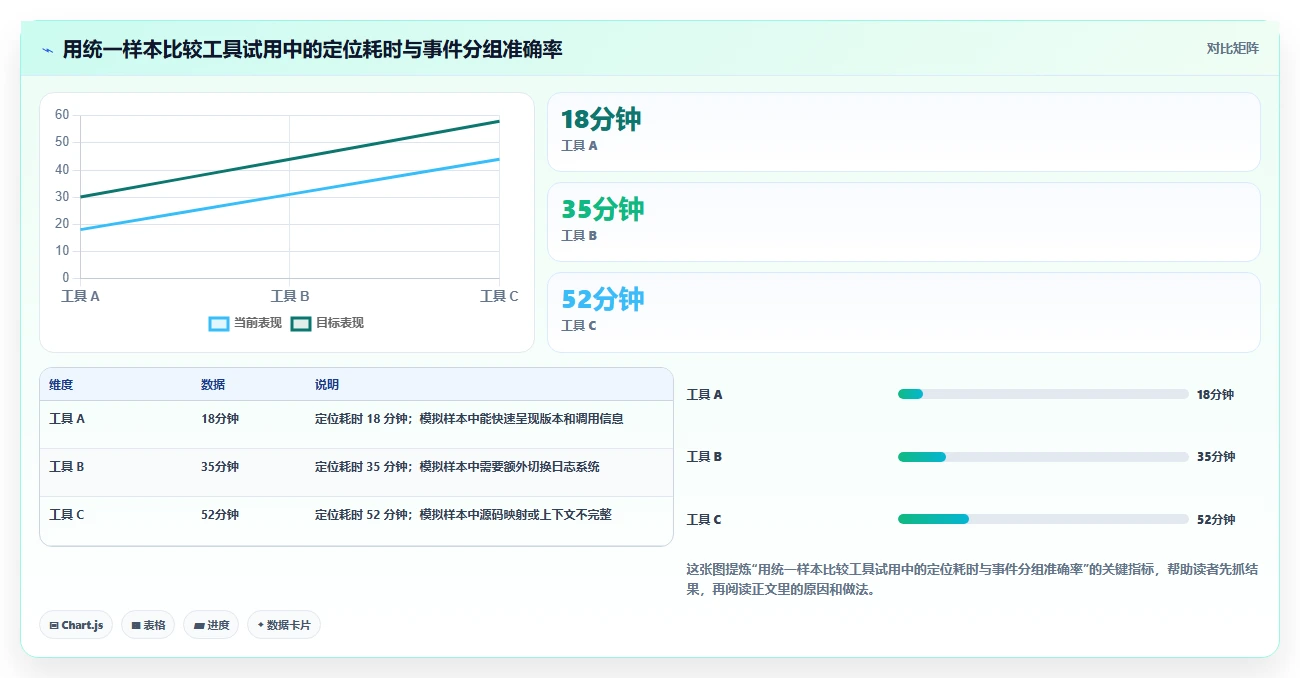
Task: Click the 工具 C cell in the table
Action: tap(67, 515)
